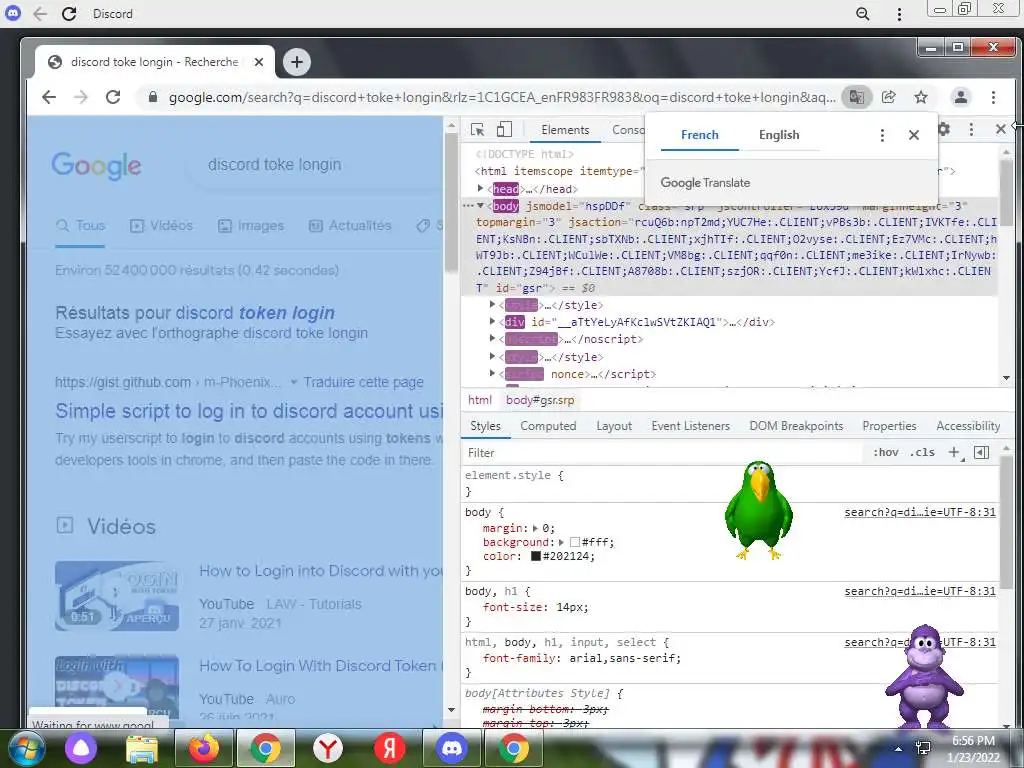This screenshot has width=1024, height=768.
Task: Close the DevTools panel
Action: 1000,129
